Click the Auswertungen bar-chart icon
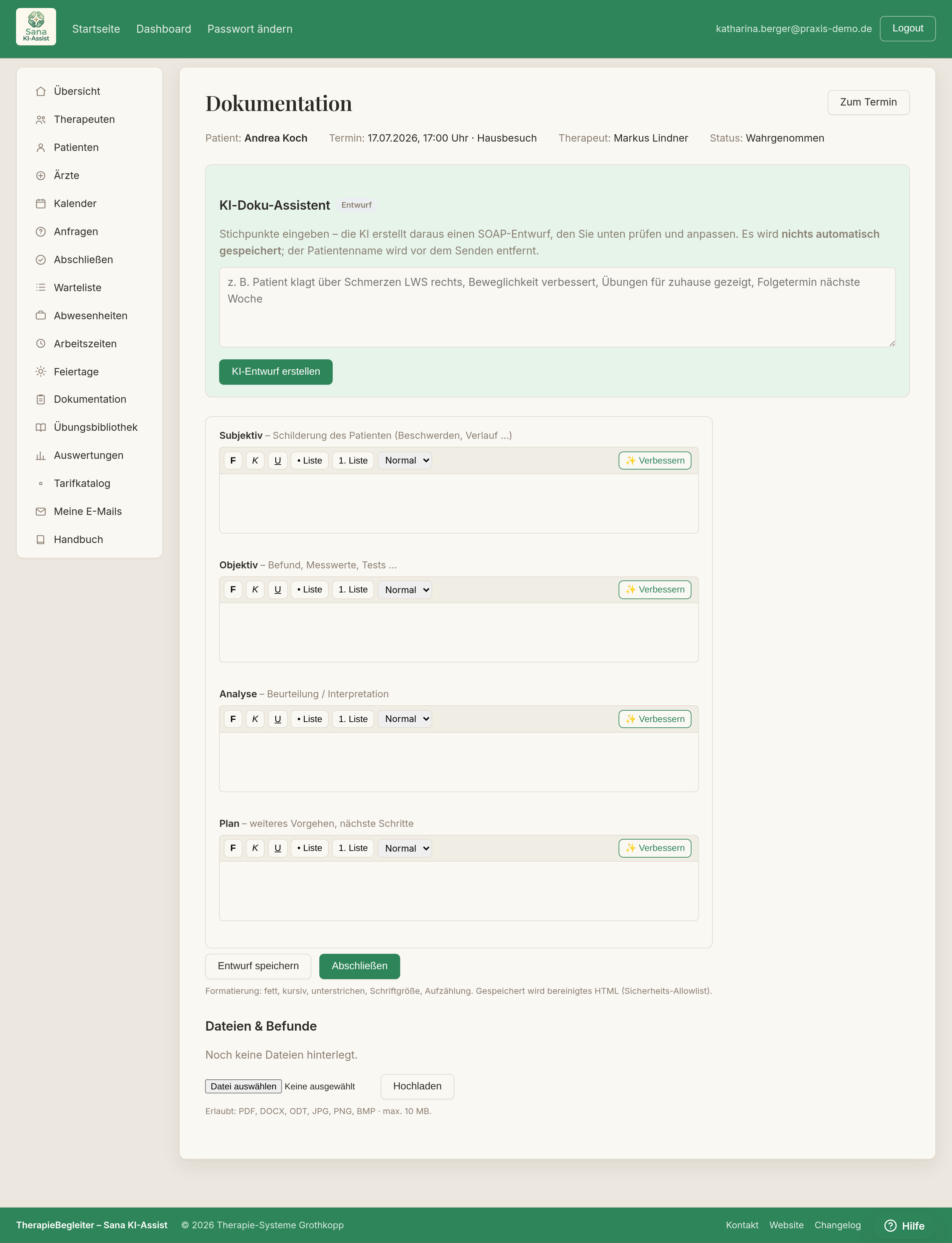Image resolution: width=952 pixels, height=1243 pixels. click(x=41, y=456)
